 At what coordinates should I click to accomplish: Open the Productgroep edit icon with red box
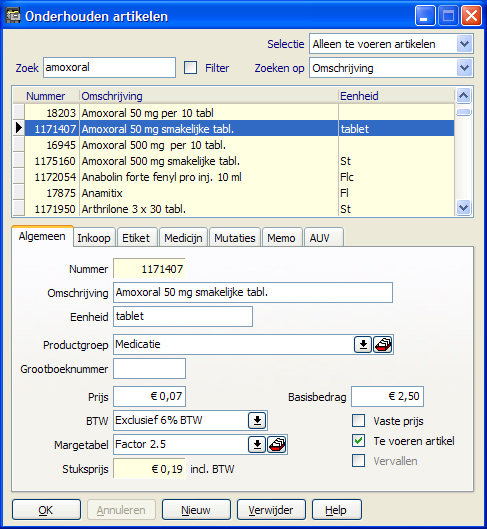pos(382,344)
